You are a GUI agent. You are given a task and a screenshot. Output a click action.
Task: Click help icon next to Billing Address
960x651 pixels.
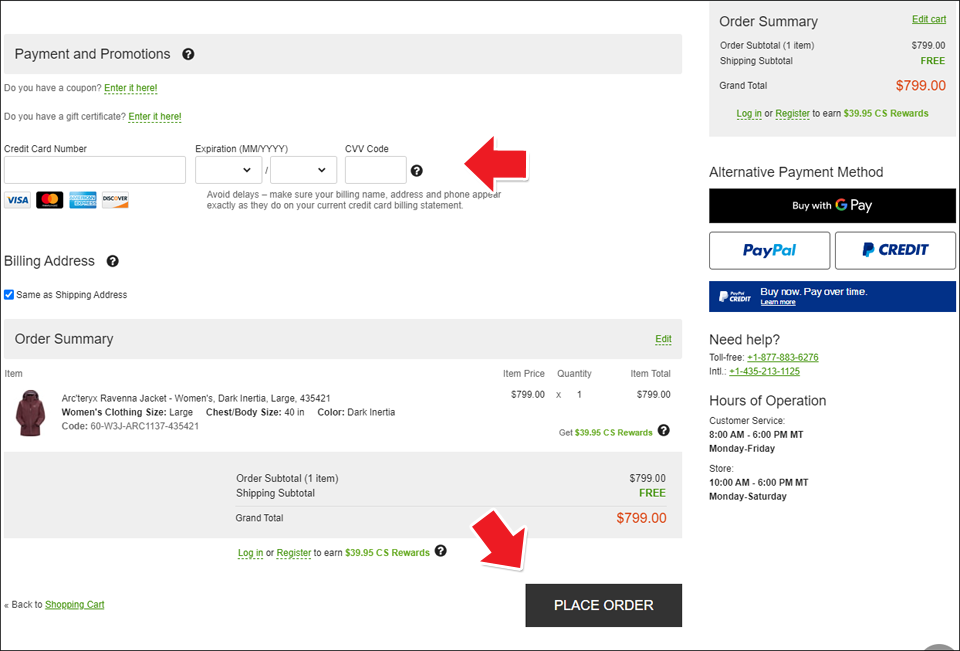coord(112,261)
